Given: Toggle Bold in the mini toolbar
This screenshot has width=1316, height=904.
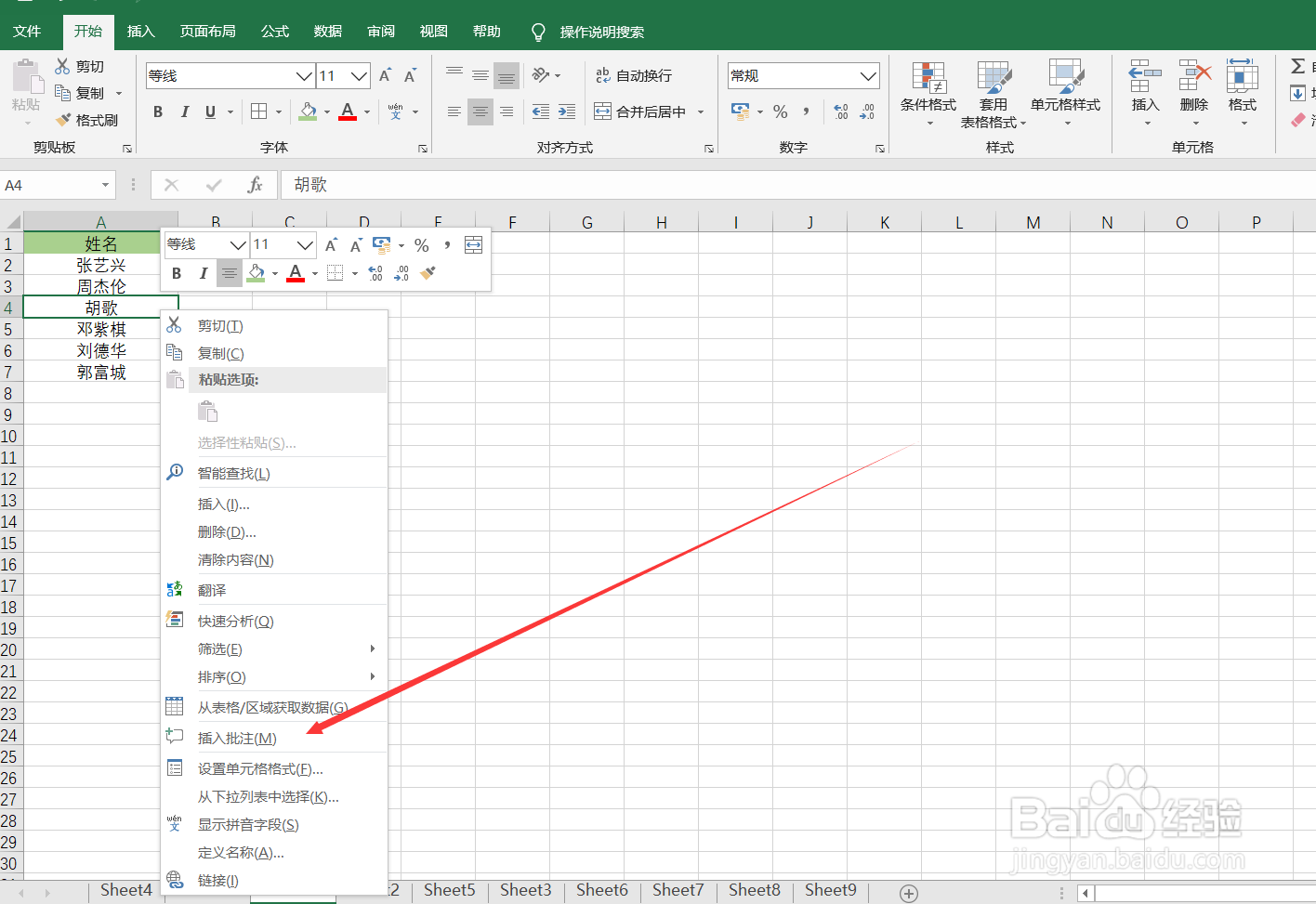Looking at the screenshot, I should [177, 273].
